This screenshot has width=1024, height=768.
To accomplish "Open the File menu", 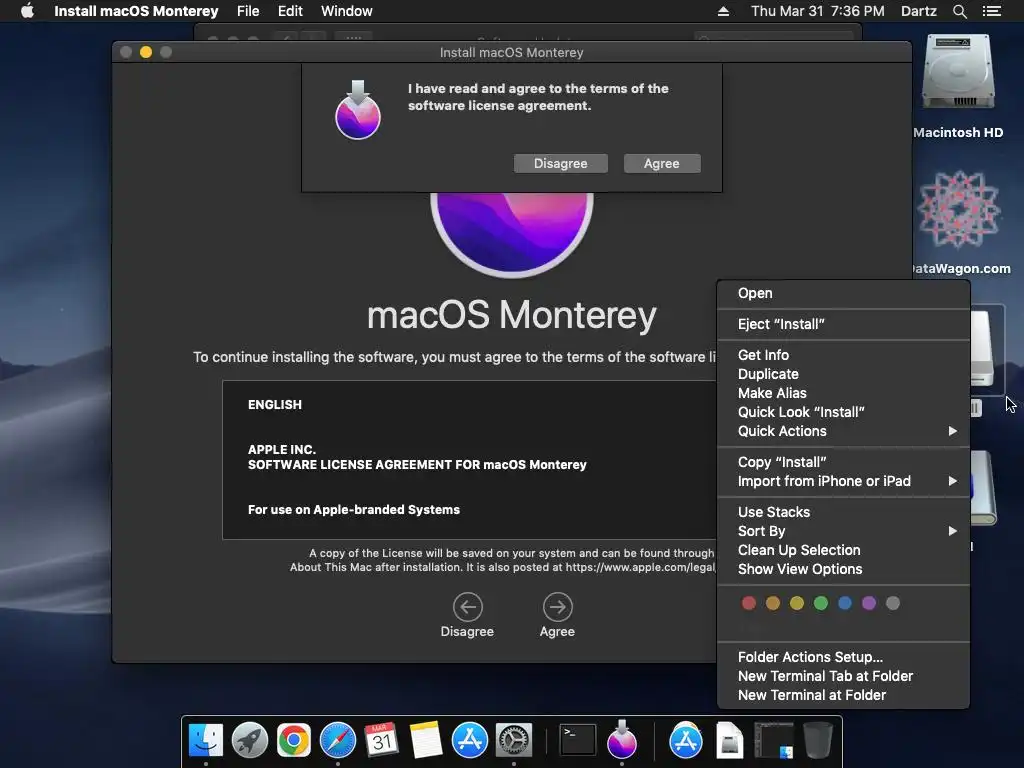I will pos(248,11).
